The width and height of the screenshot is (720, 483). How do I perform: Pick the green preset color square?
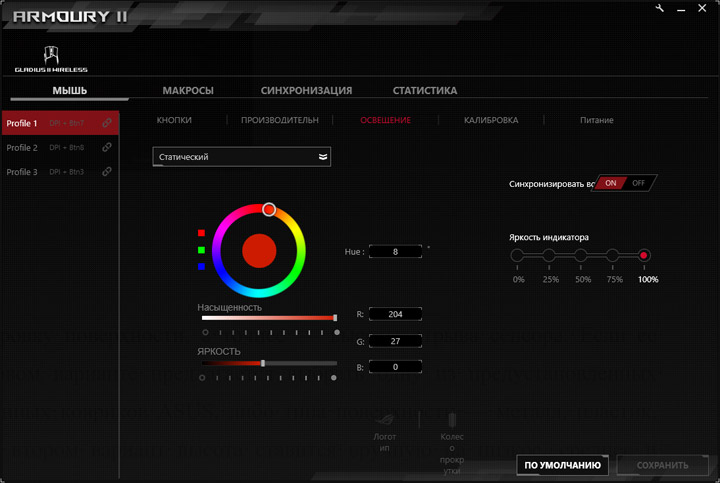(x=201, y=250)
